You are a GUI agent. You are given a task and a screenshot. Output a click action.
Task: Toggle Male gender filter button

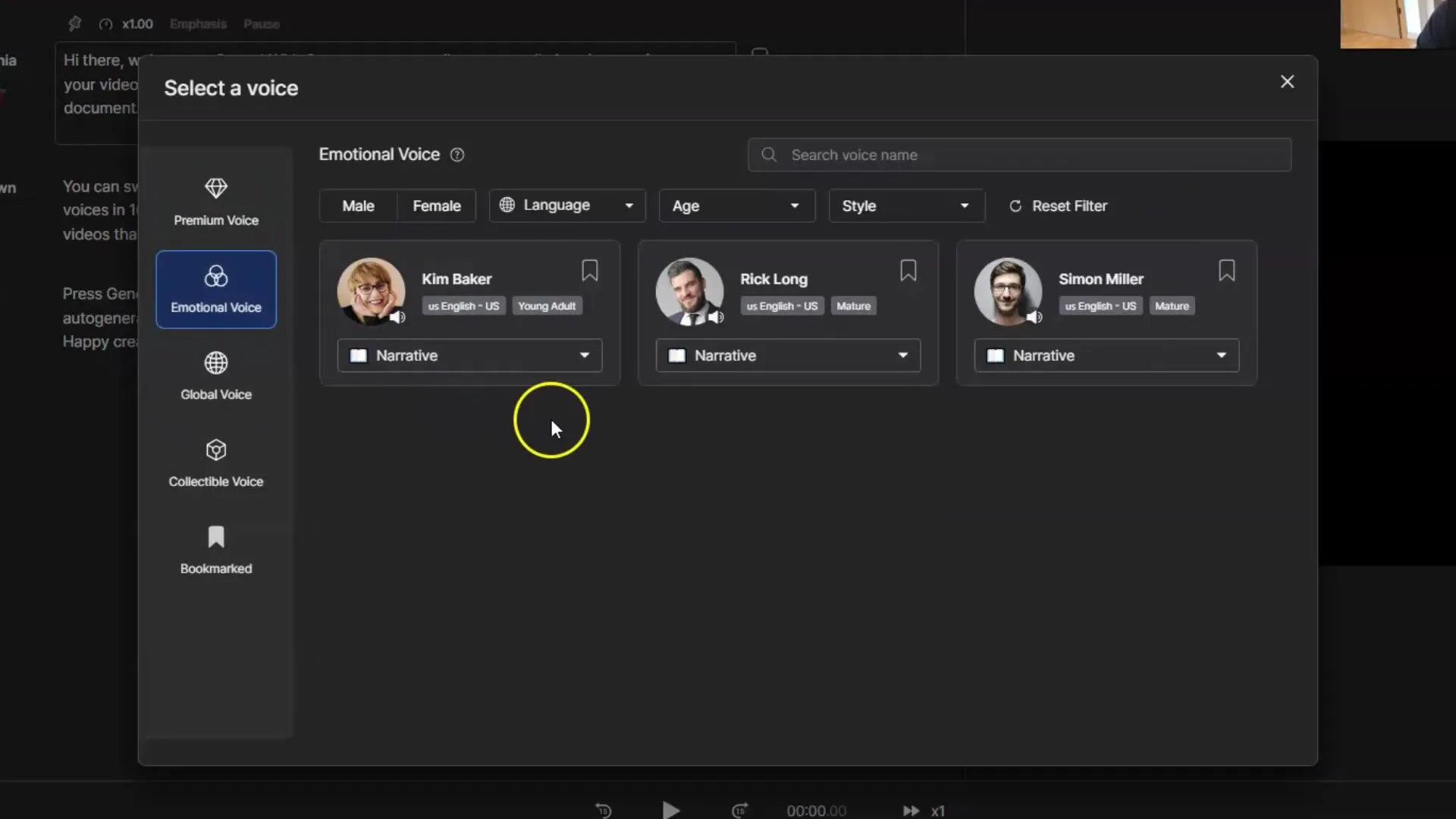pyautogui.click(x=358, y=205)
